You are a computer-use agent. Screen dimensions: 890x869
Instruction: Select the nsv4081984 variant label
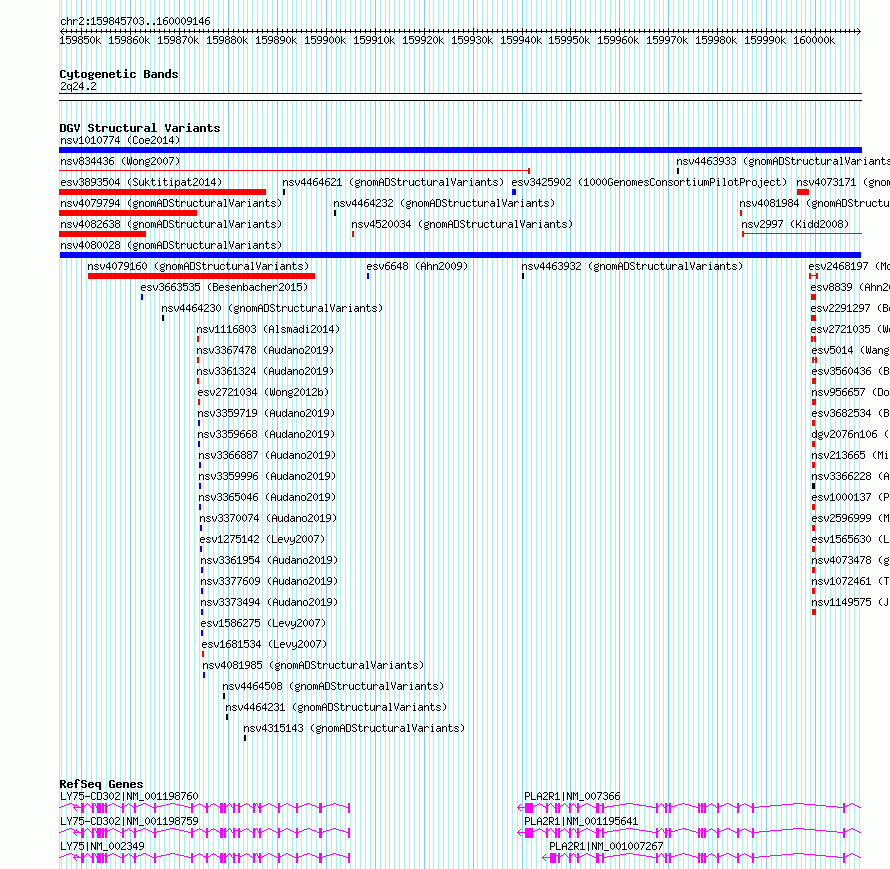[815, 203]
